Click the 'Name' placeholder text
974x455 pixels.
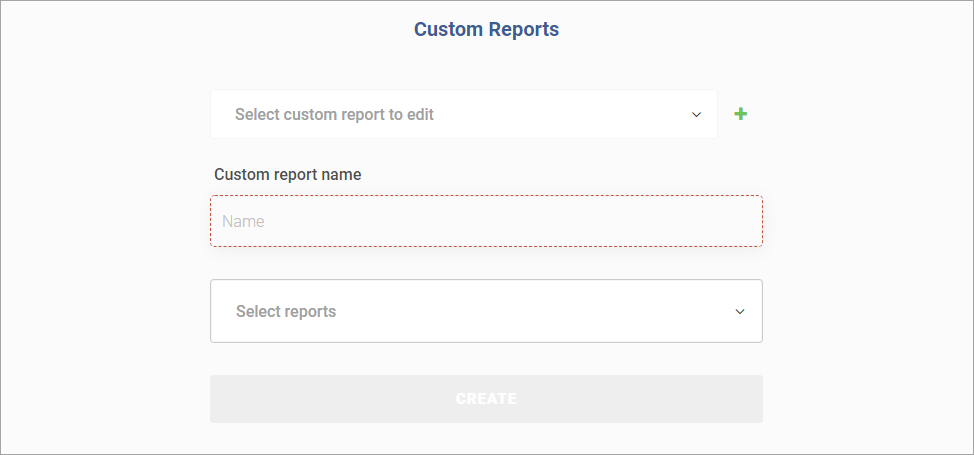click(x=244, y=221)
